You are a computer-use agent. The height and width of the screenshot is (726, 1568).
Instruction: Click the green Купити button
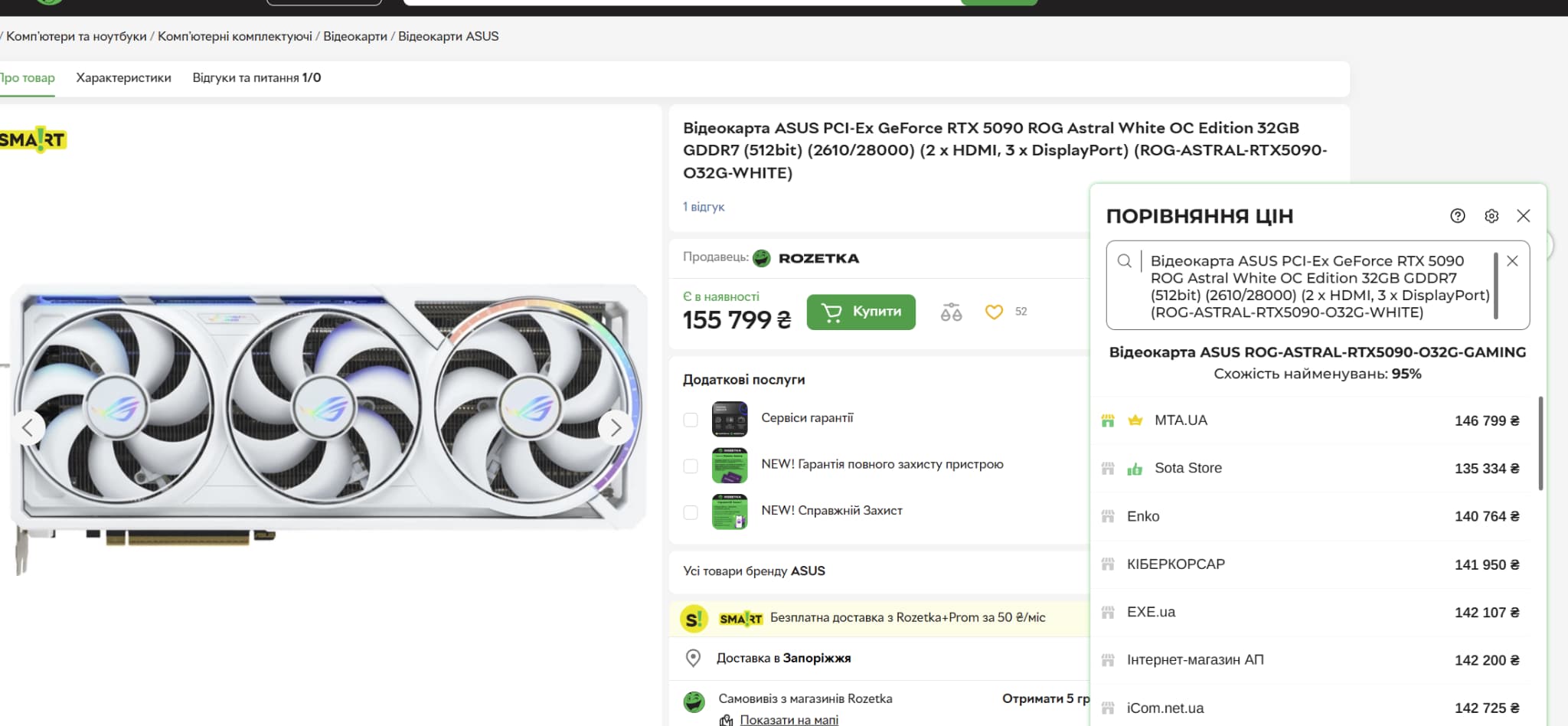pos(861,312)
